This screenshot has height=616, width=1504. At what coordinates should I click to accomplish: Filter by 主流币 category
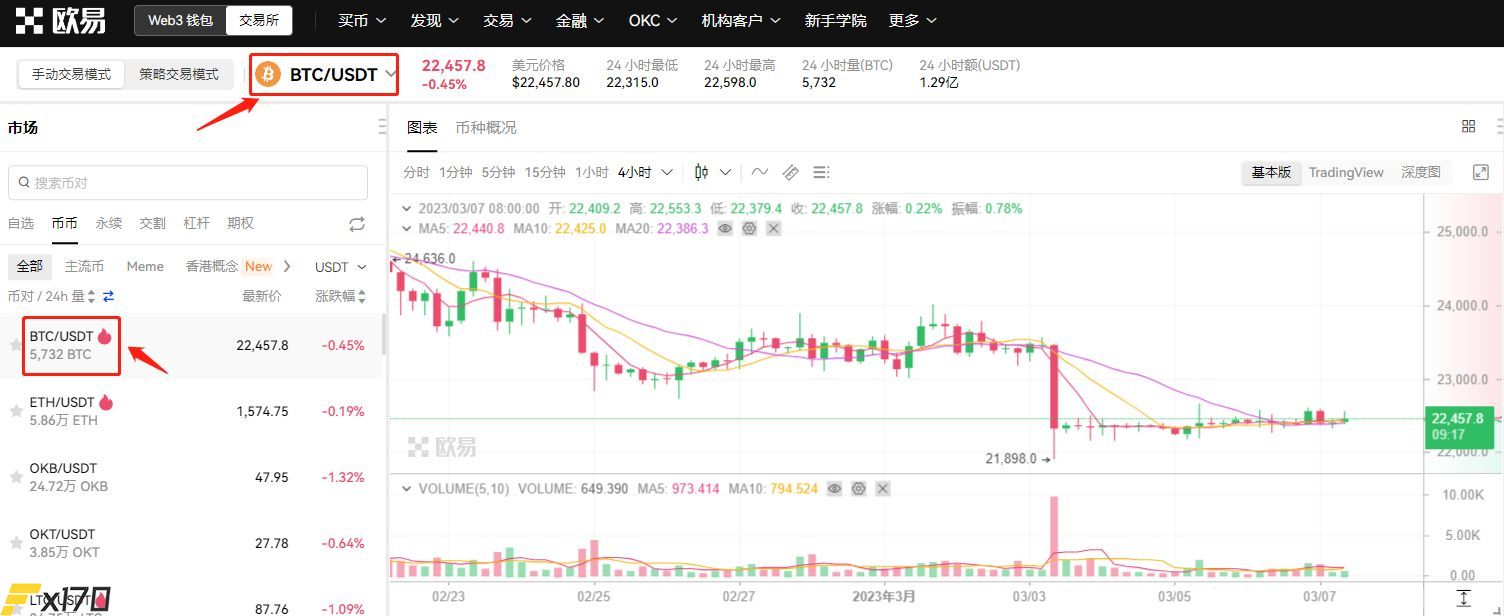[84, 267]
